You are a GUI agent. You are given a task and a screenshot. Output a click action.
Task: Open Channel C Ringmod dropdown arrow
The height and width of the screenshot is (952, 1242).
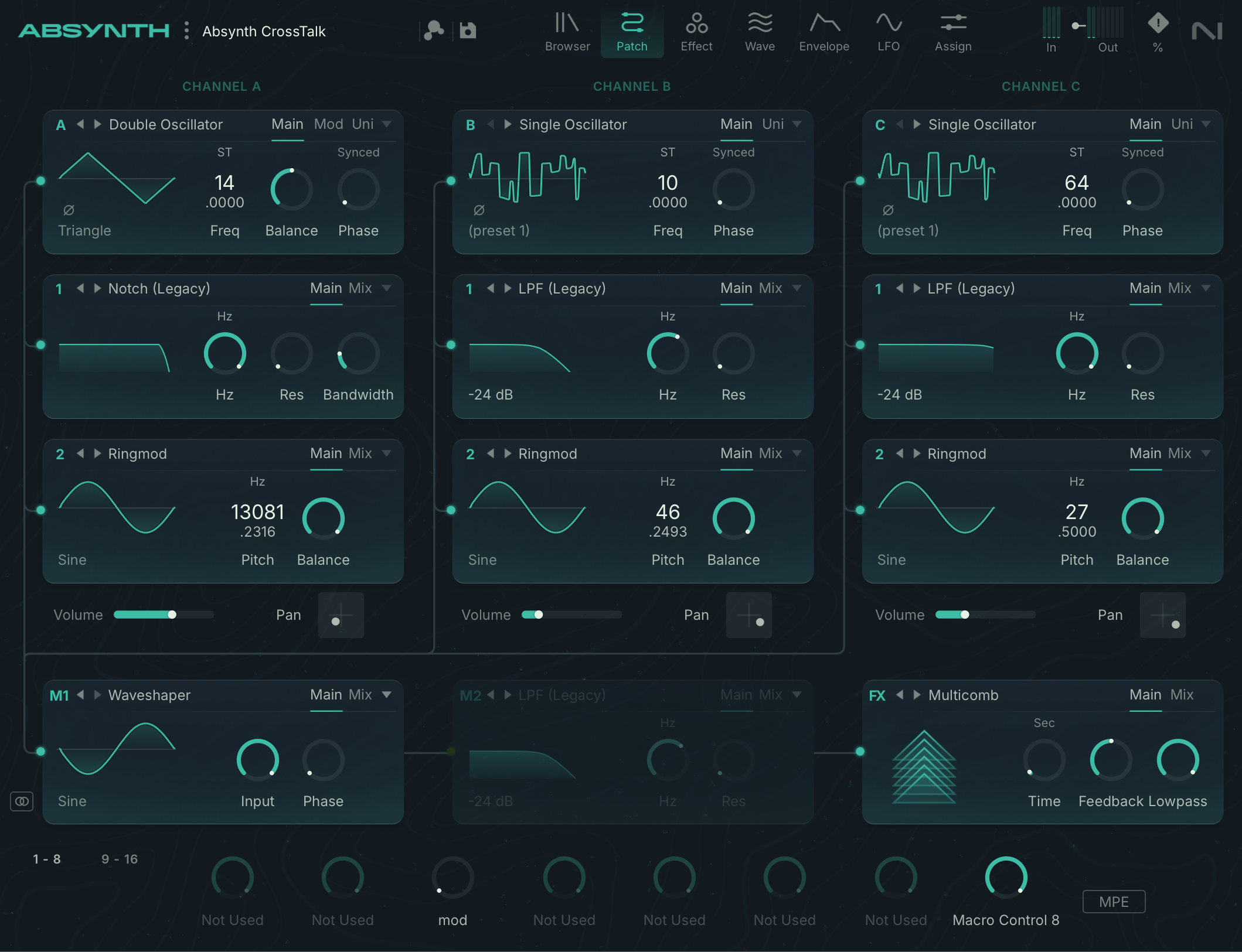click(x=1206, y=453)
